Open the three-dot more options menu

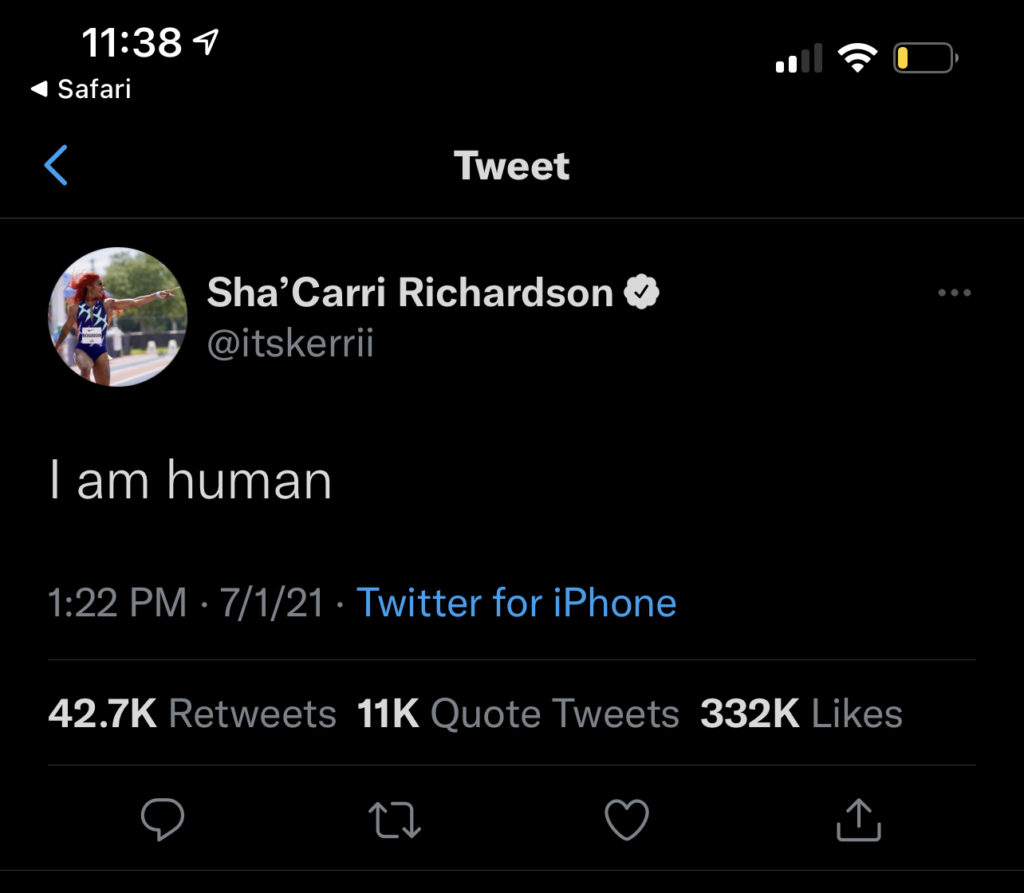(x=954, y=293)
